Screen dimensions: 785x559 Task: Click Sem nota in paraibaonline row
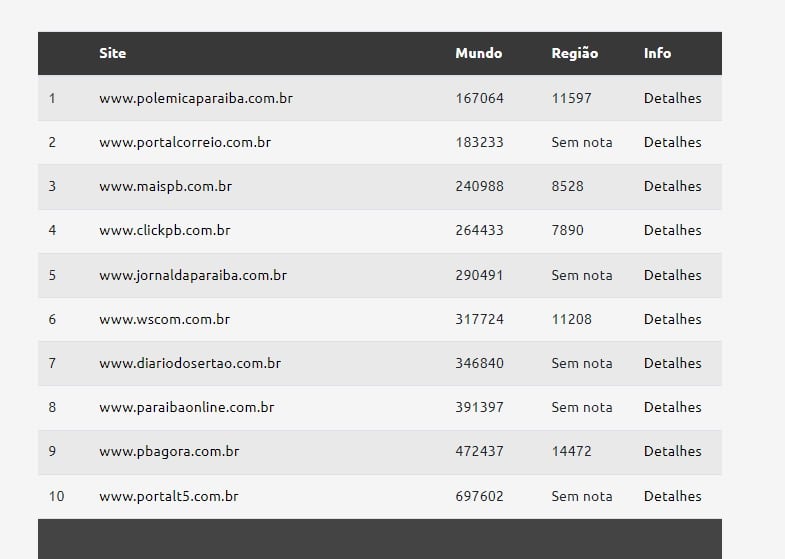pyautogui.click(x=582, y=407)
